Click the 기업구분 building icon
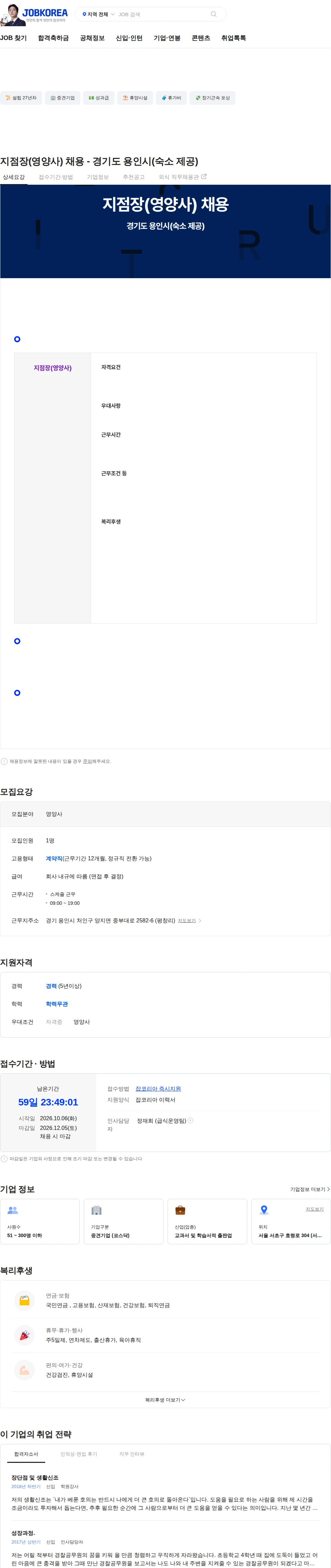 point(96,1211)
